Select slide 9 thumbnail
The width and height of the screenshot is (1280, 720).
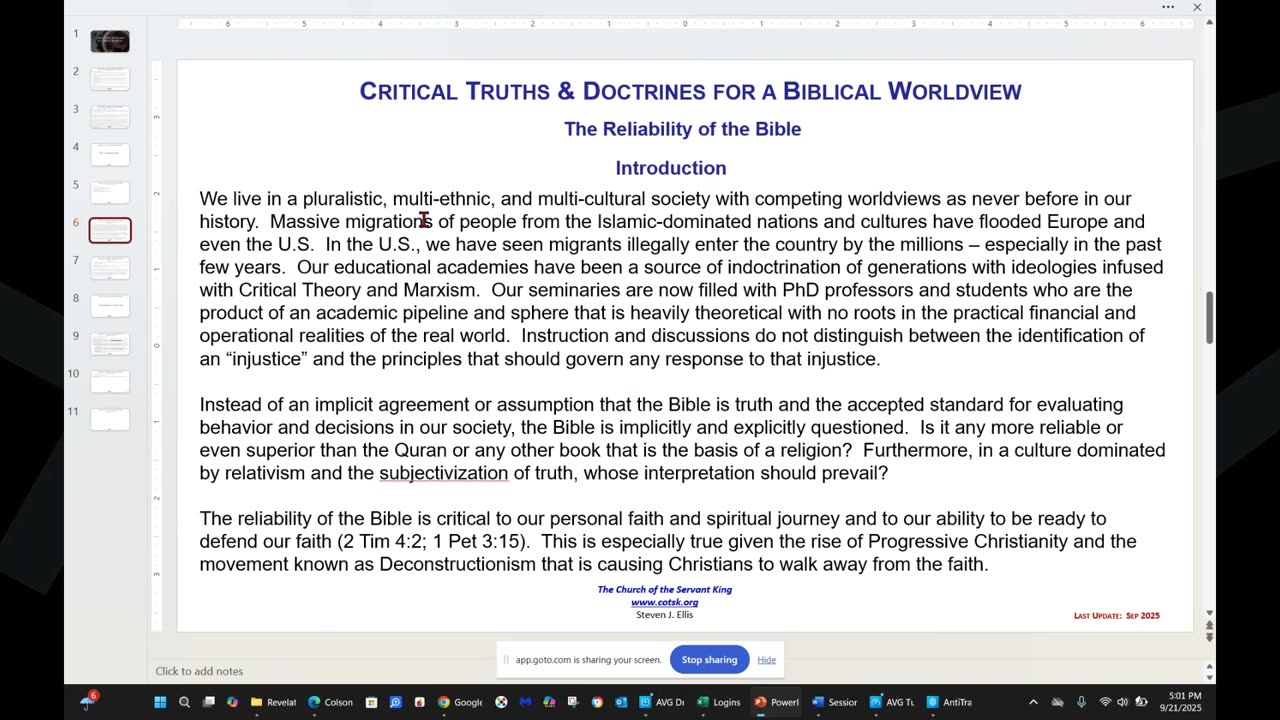[x=110, y=344]
